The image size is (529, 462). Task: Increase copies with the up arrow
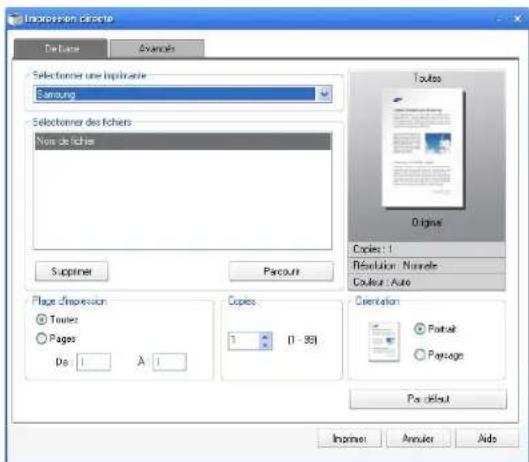coord(265,337)
